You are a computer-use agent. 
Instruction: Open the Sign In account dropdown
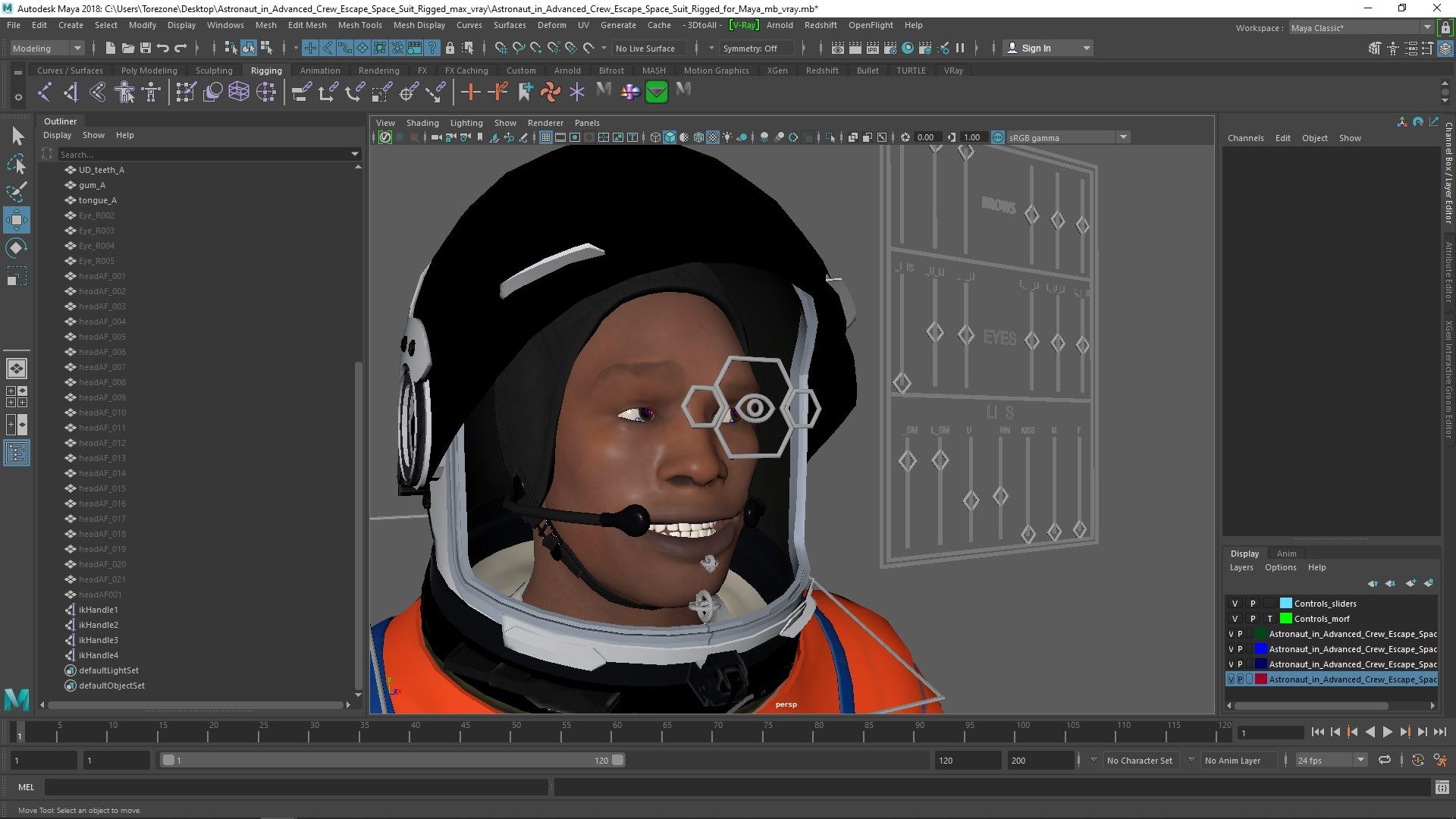tap(1048, 48)
